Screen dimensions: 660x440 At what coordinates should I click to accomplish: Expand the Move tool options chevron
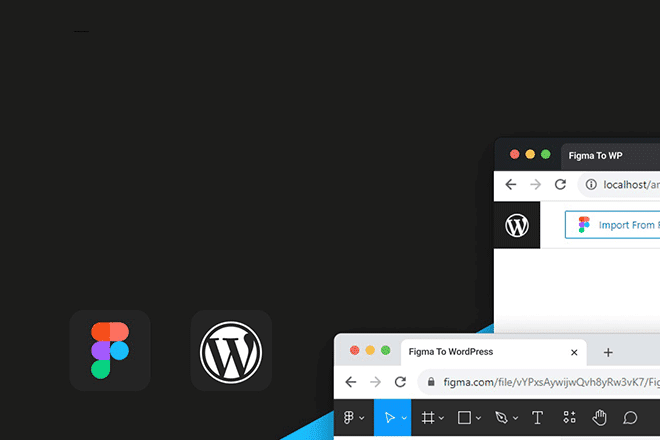point(404,418)
